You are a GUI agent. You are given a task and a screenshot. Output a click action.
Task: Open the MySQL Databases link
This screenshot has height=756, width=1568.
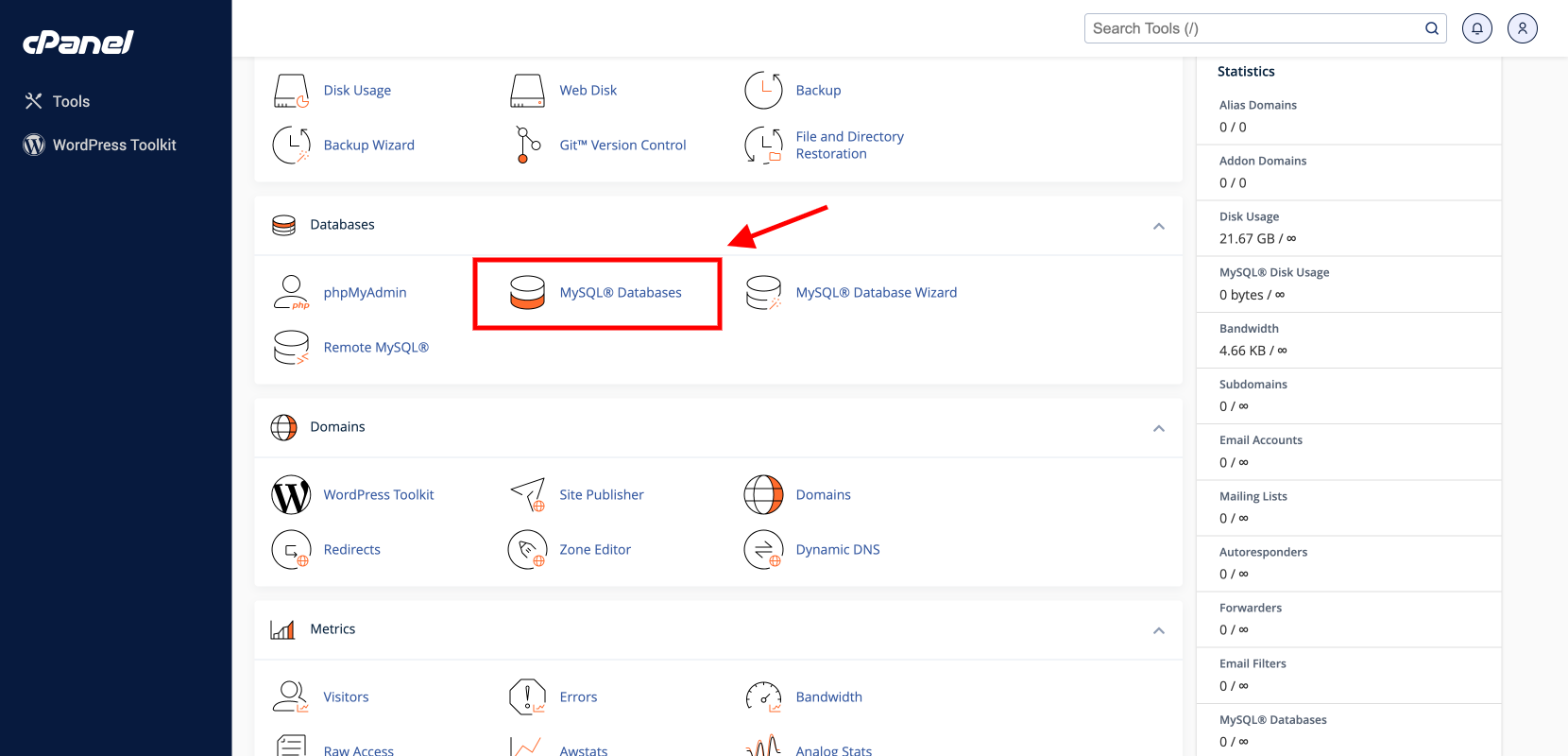point(621,293)
